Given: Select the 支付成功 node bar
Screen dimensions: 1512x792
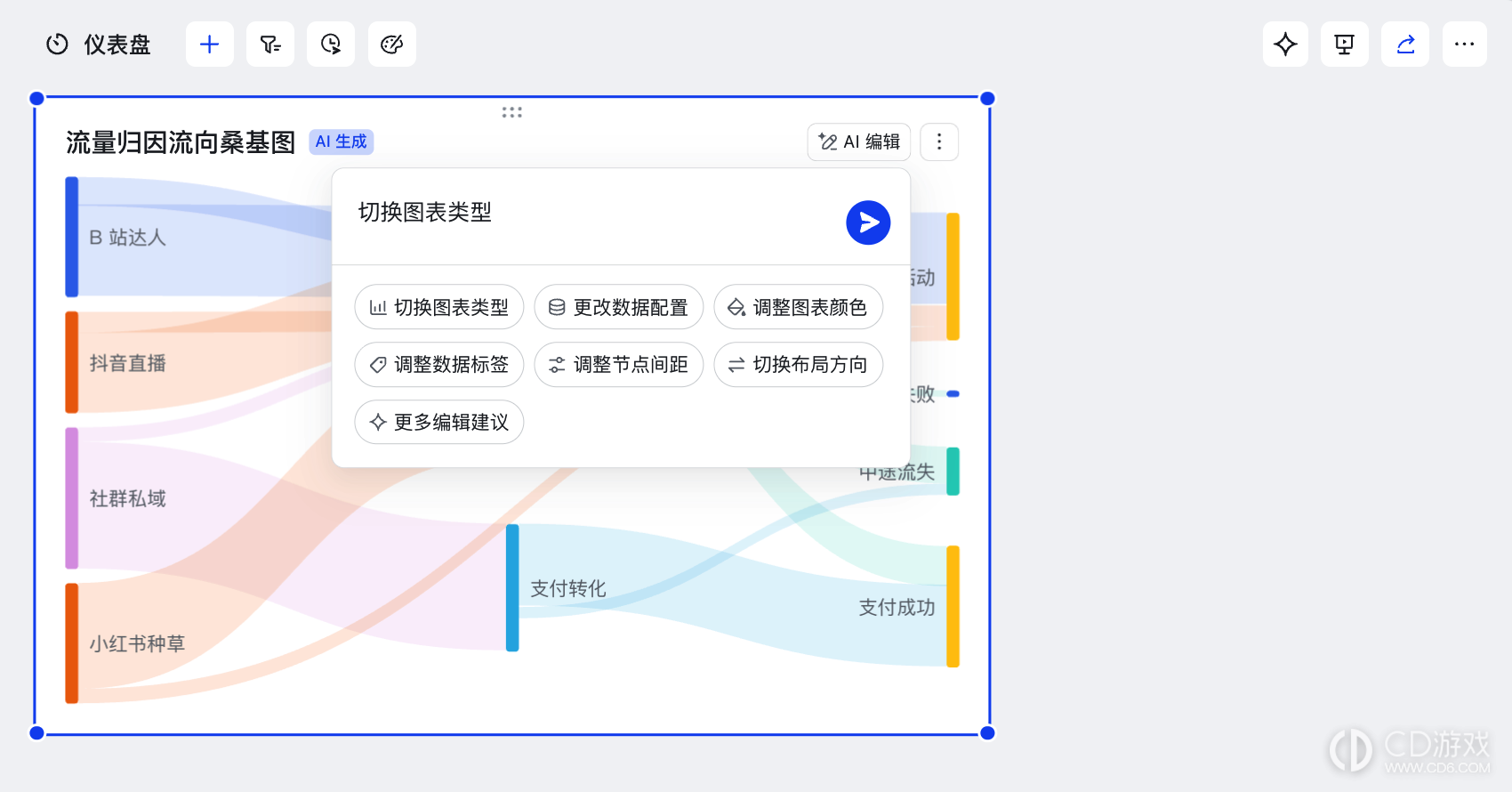Looking at the screenshot, I should (953, 606).
